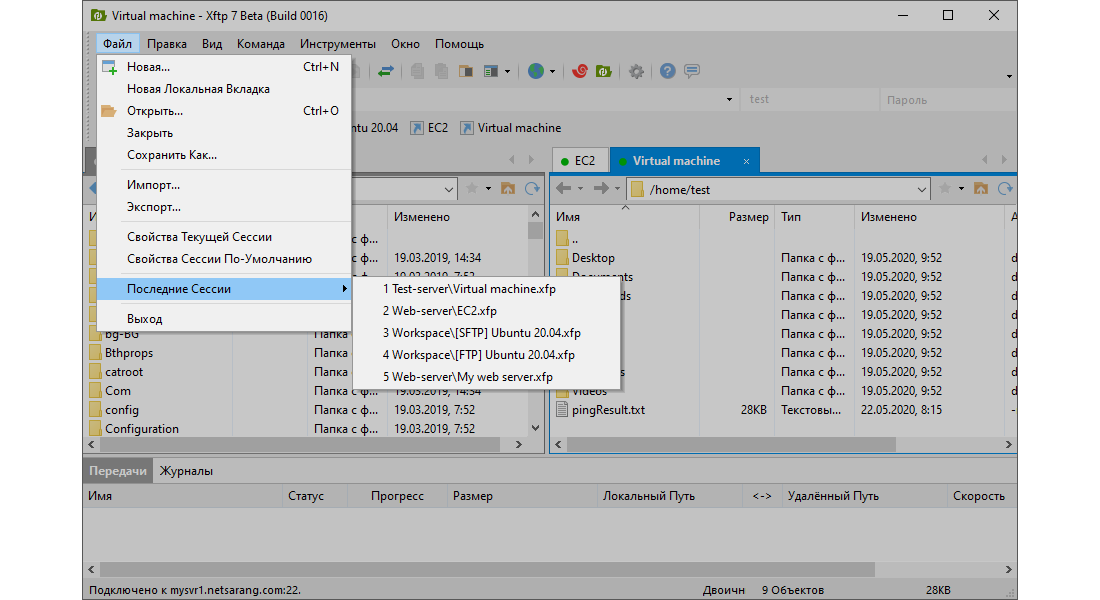The width and height of the screenshot is (1100, 600).
Task: Go back in the remote pane
Action: [x=563, y=188]
